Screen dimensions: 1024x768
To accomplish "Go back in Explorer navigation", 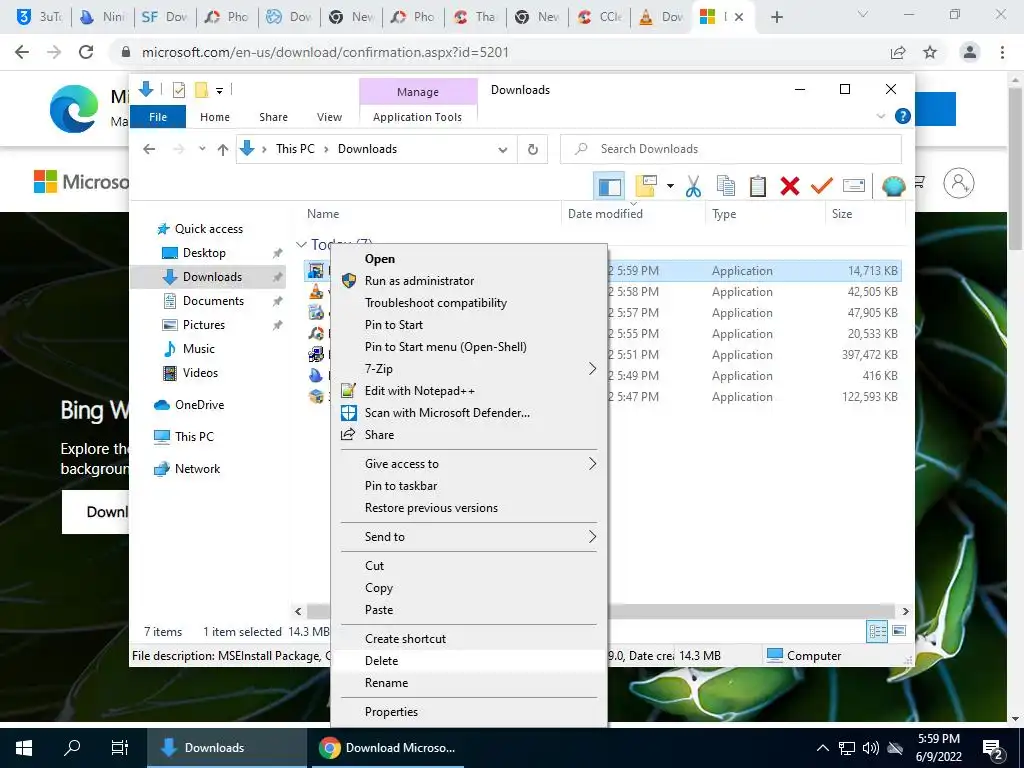I will click(149, 150).
